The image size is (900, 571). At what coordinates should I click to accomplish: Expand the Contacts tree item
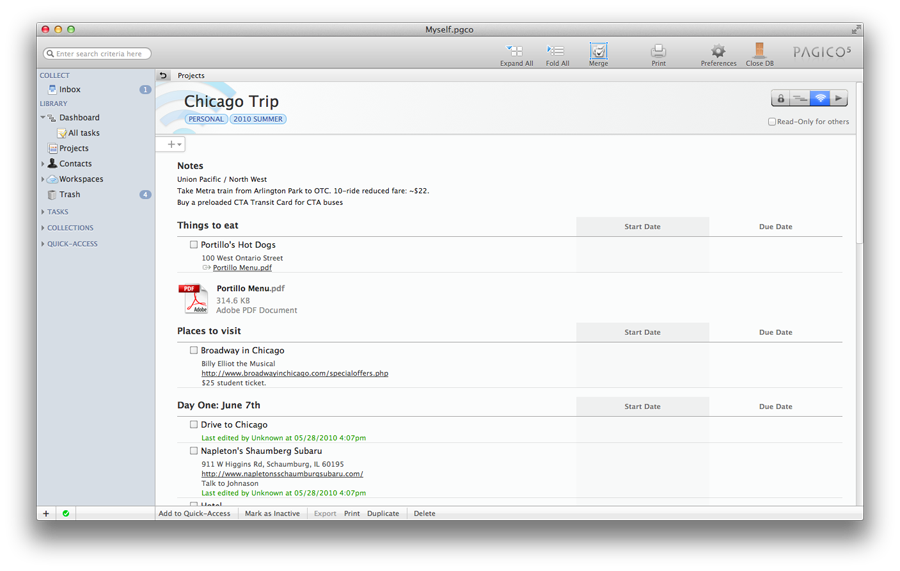pyautogui.click(x=42, y=164)
